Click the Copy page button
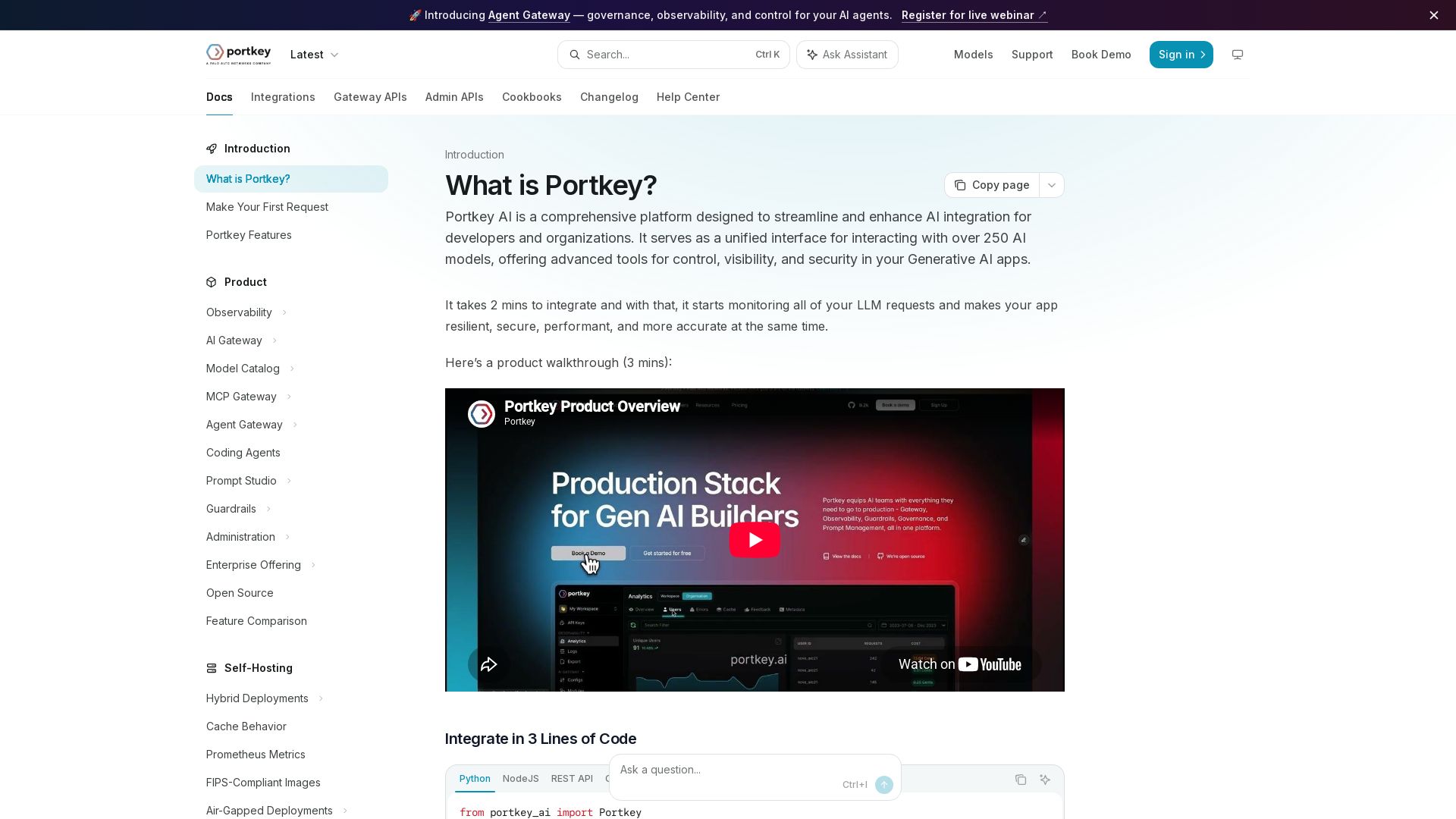1456x819 pixels. point(992,185)
